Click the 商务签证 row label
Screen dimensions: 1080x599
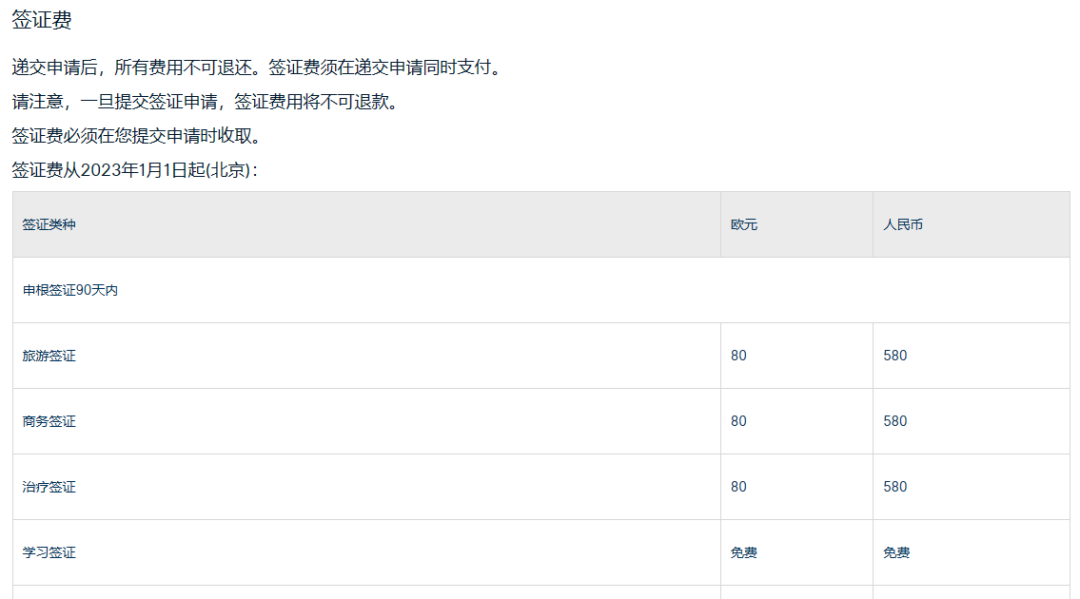pyautogui.click(x=49, y=421)
